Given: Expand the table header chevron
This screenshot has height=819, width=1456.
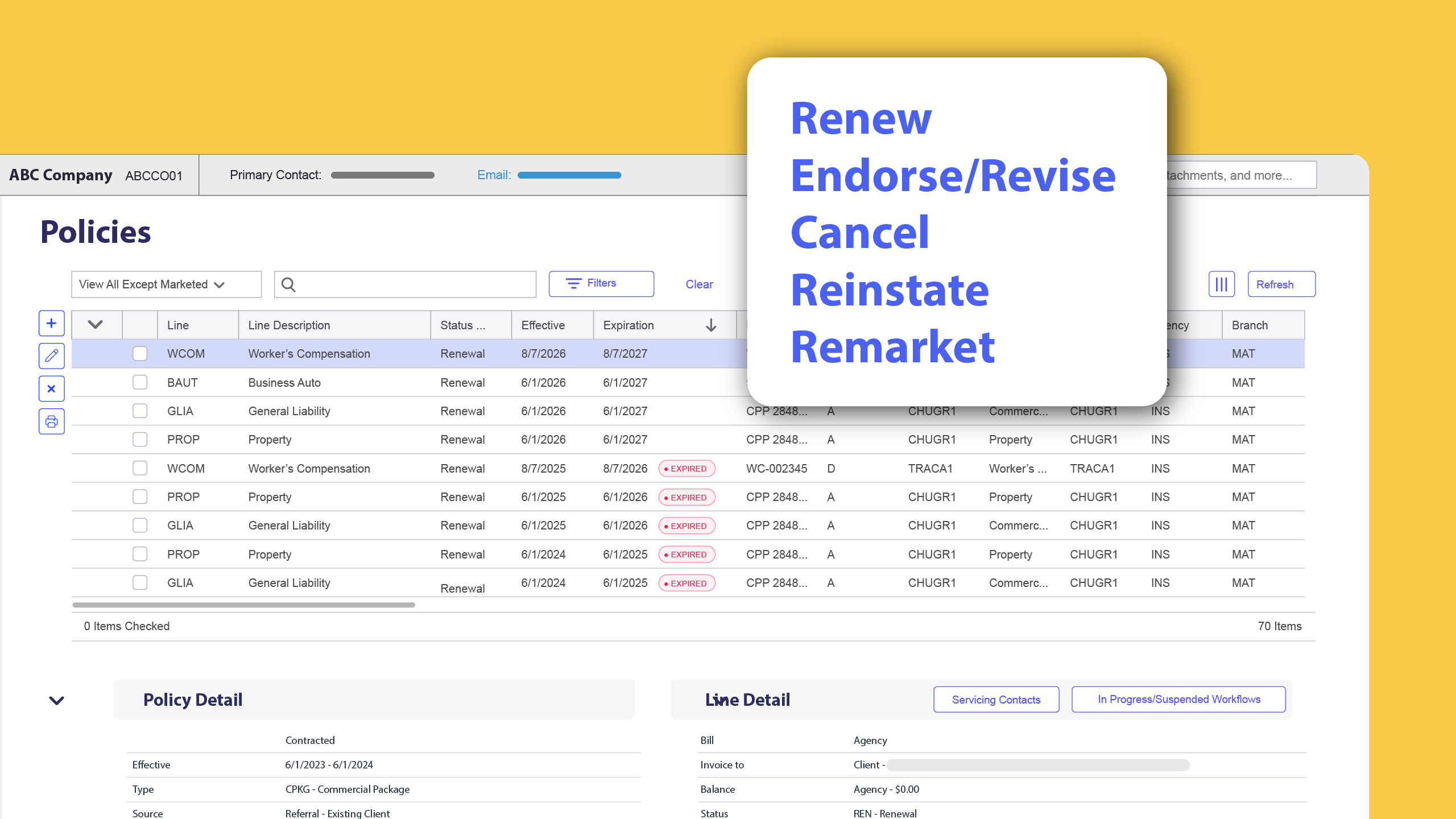Looking at the screenshot, I should pos(96,325).
